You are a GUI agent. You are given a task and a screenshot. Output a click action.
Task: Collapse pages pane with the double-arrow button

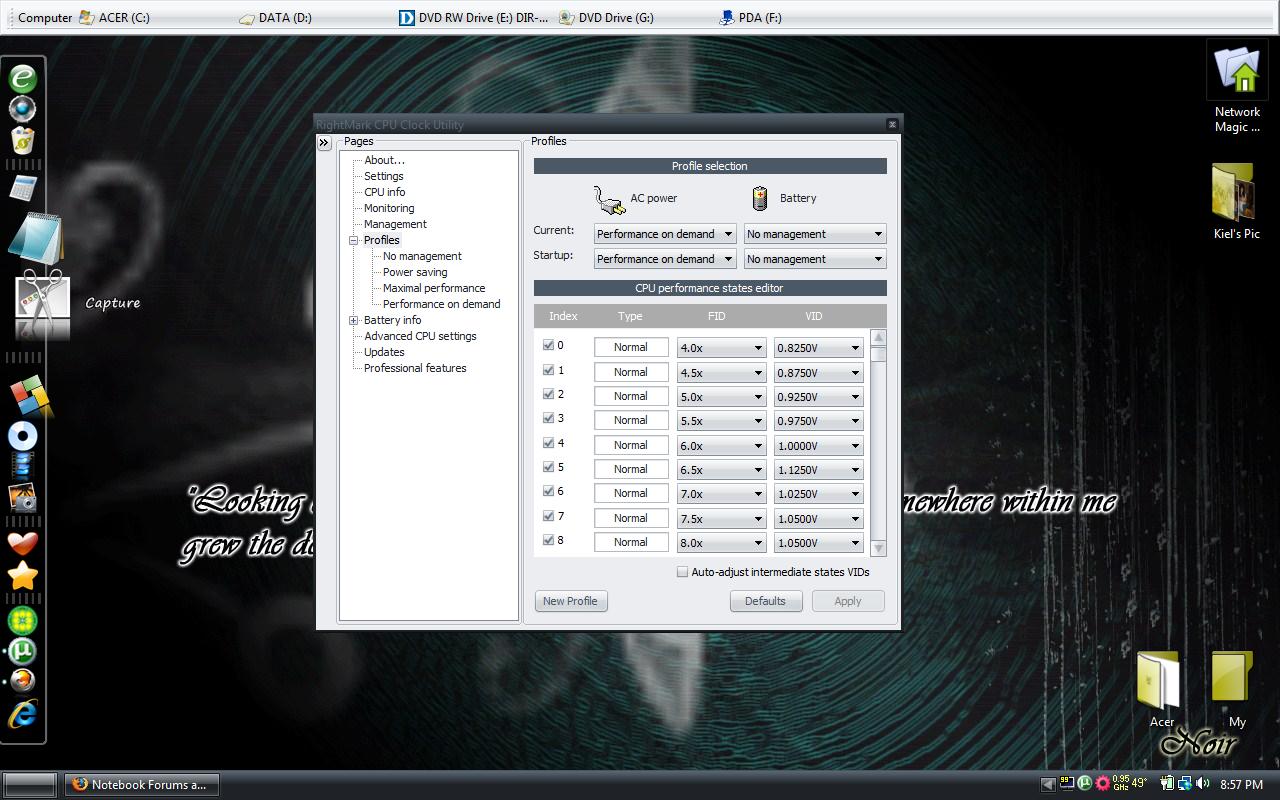[x=324, y=143]
